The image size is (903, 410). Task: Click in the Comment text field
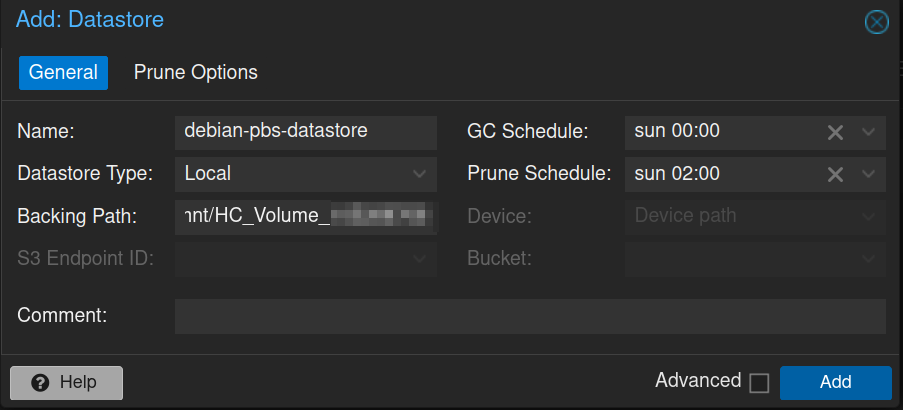click(x=530, y=316)
